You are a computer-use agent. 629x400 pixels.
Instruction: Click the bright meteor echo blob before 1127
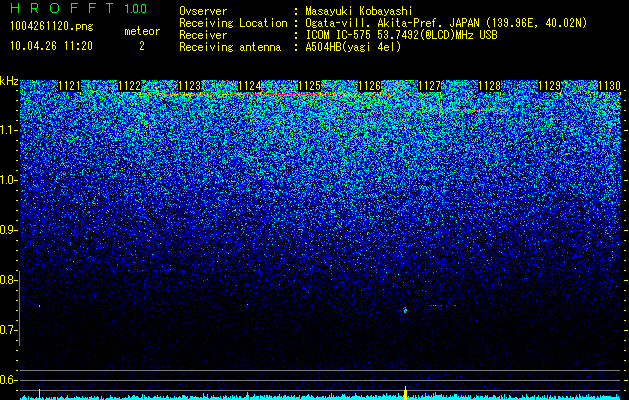(405, 310)
